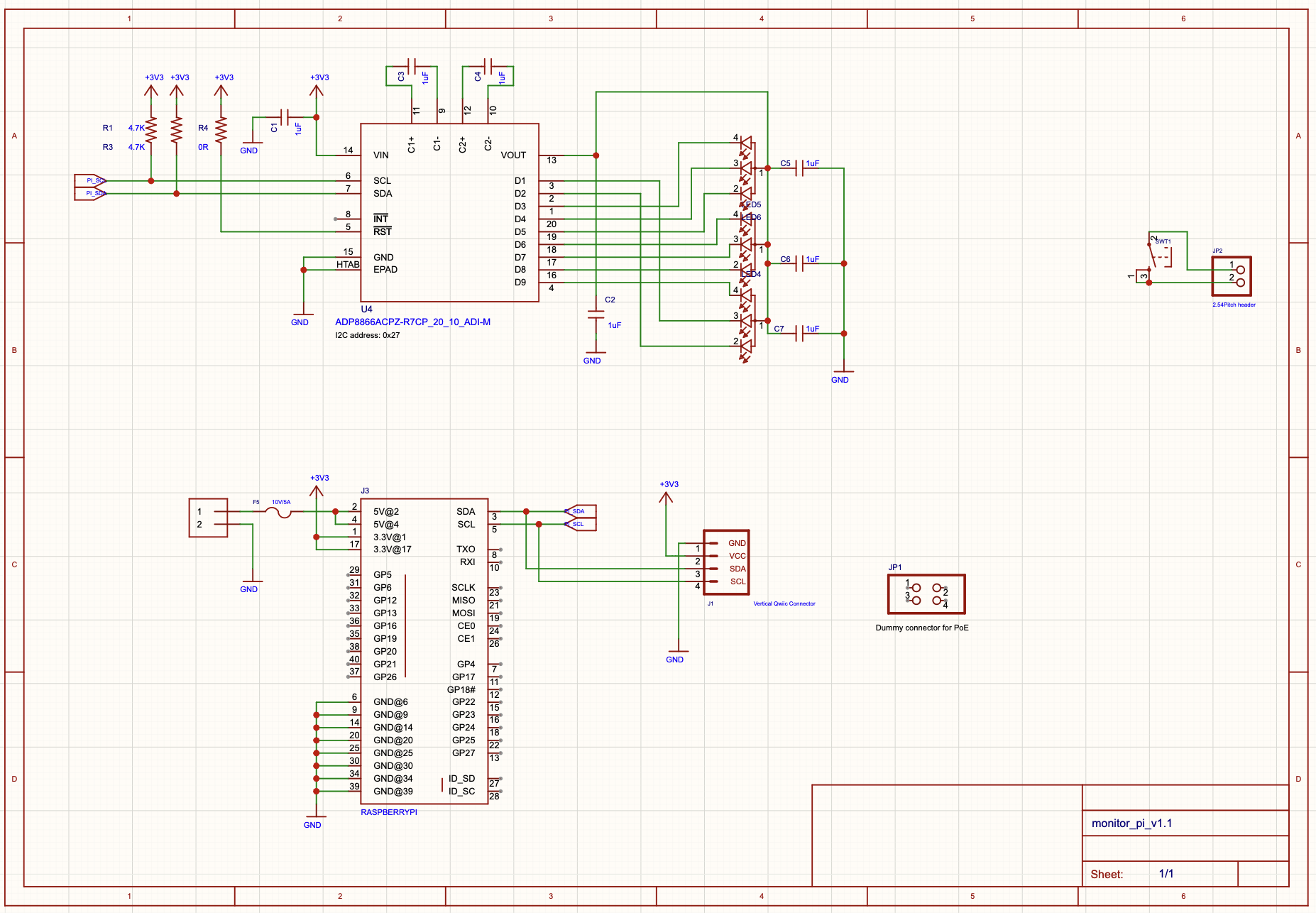Click the R3 resistor designator label

click(x=108, y=147)
